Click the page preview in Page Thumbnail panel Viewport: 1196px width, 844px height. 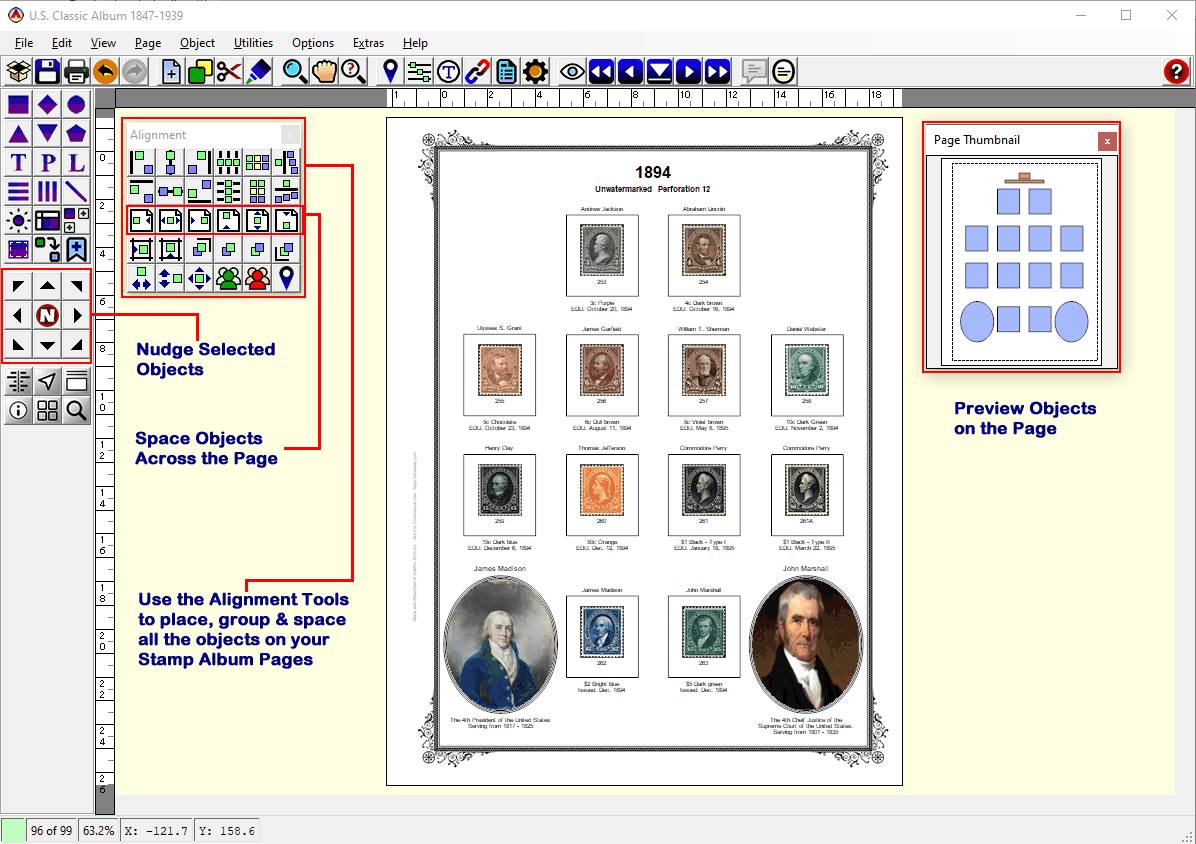click(1021, 262)
